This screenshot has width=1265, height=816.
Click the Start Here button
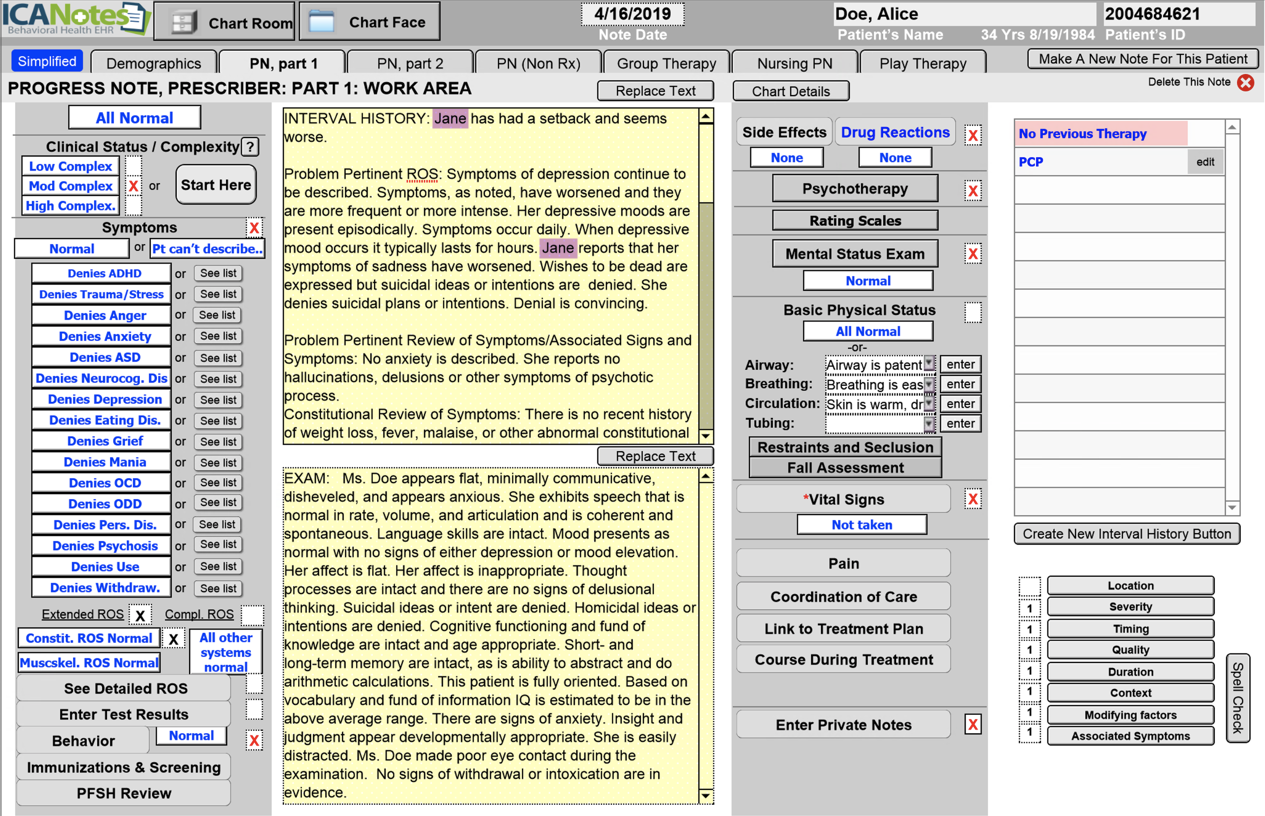pos(215,185)
